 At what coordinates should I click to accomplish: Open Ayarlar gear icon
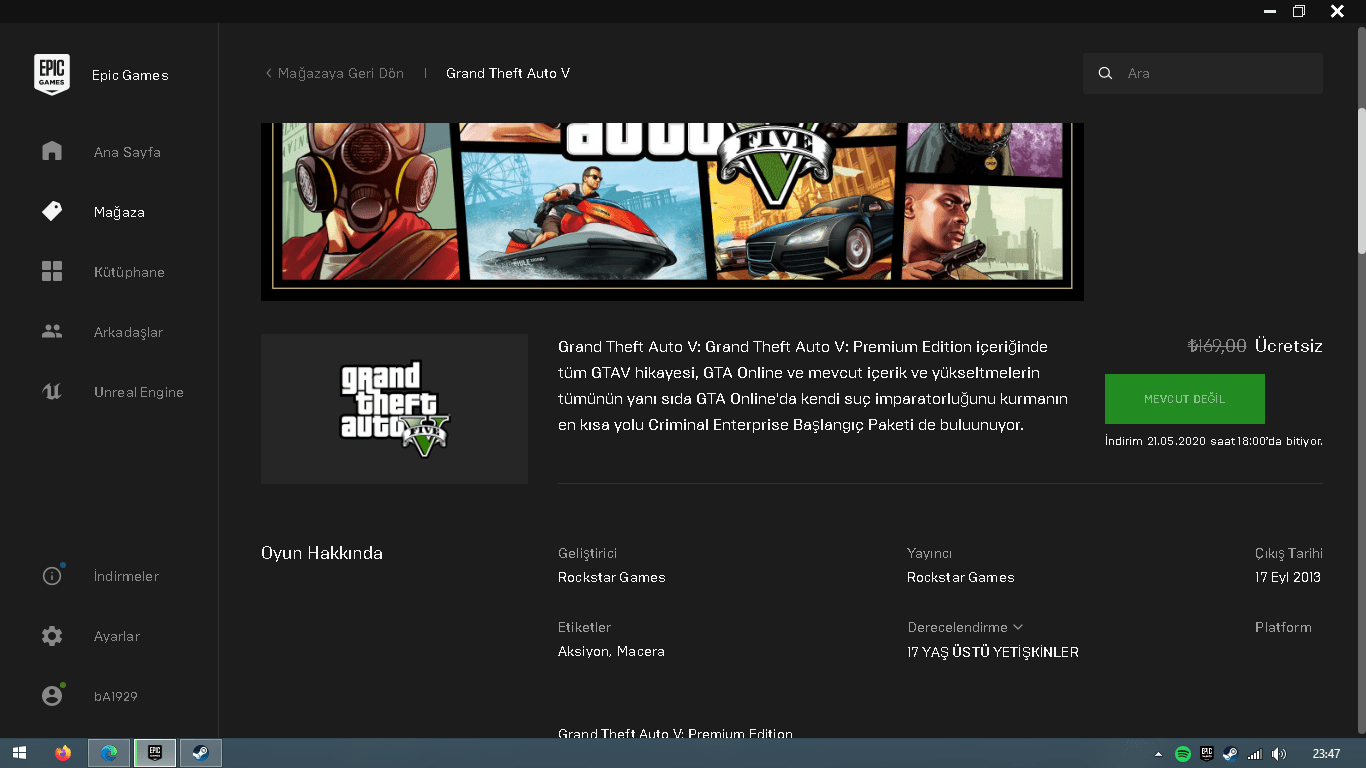[52, 636]
